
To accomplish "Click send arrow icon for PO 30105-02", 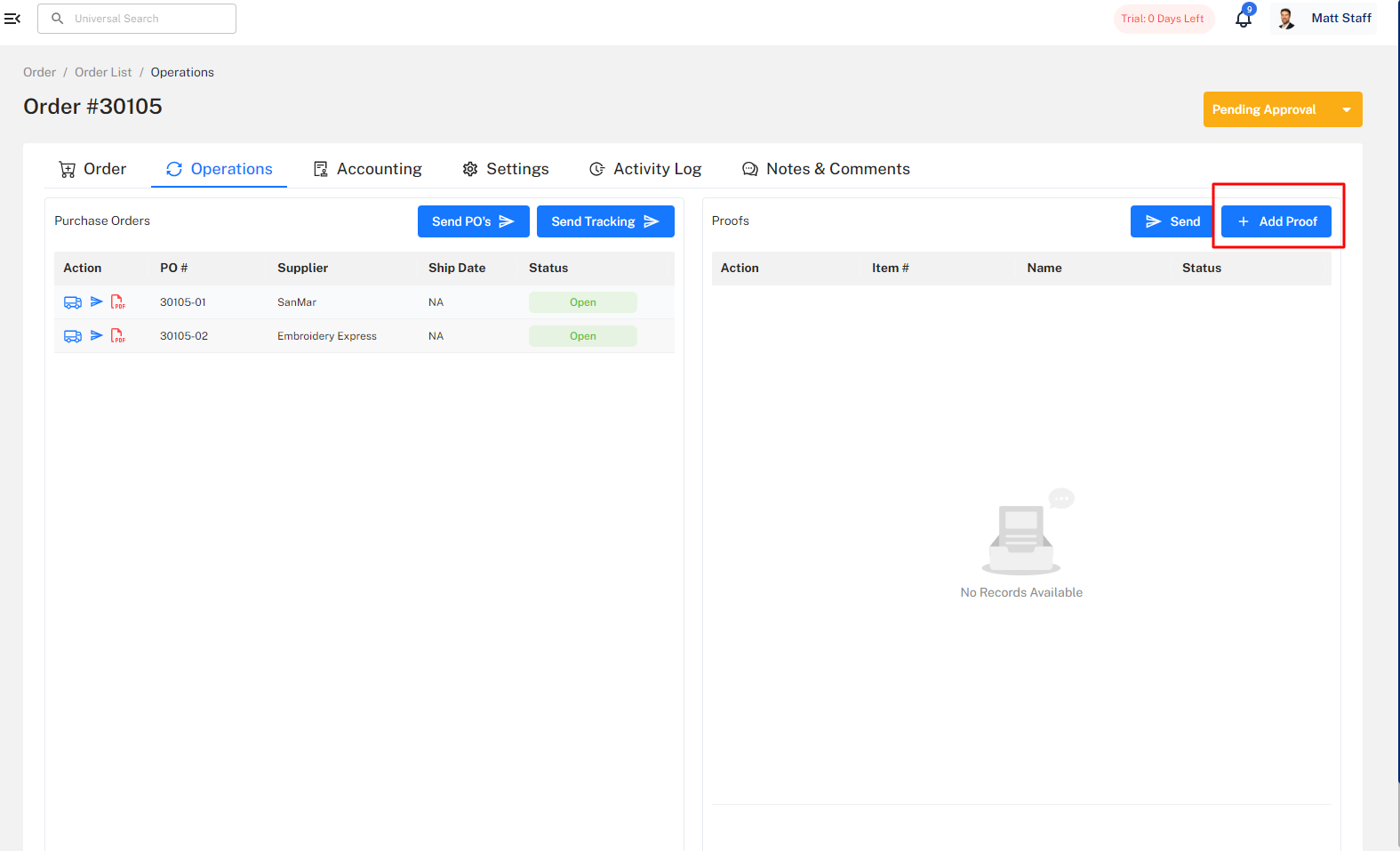I will [x=96, y=335].
